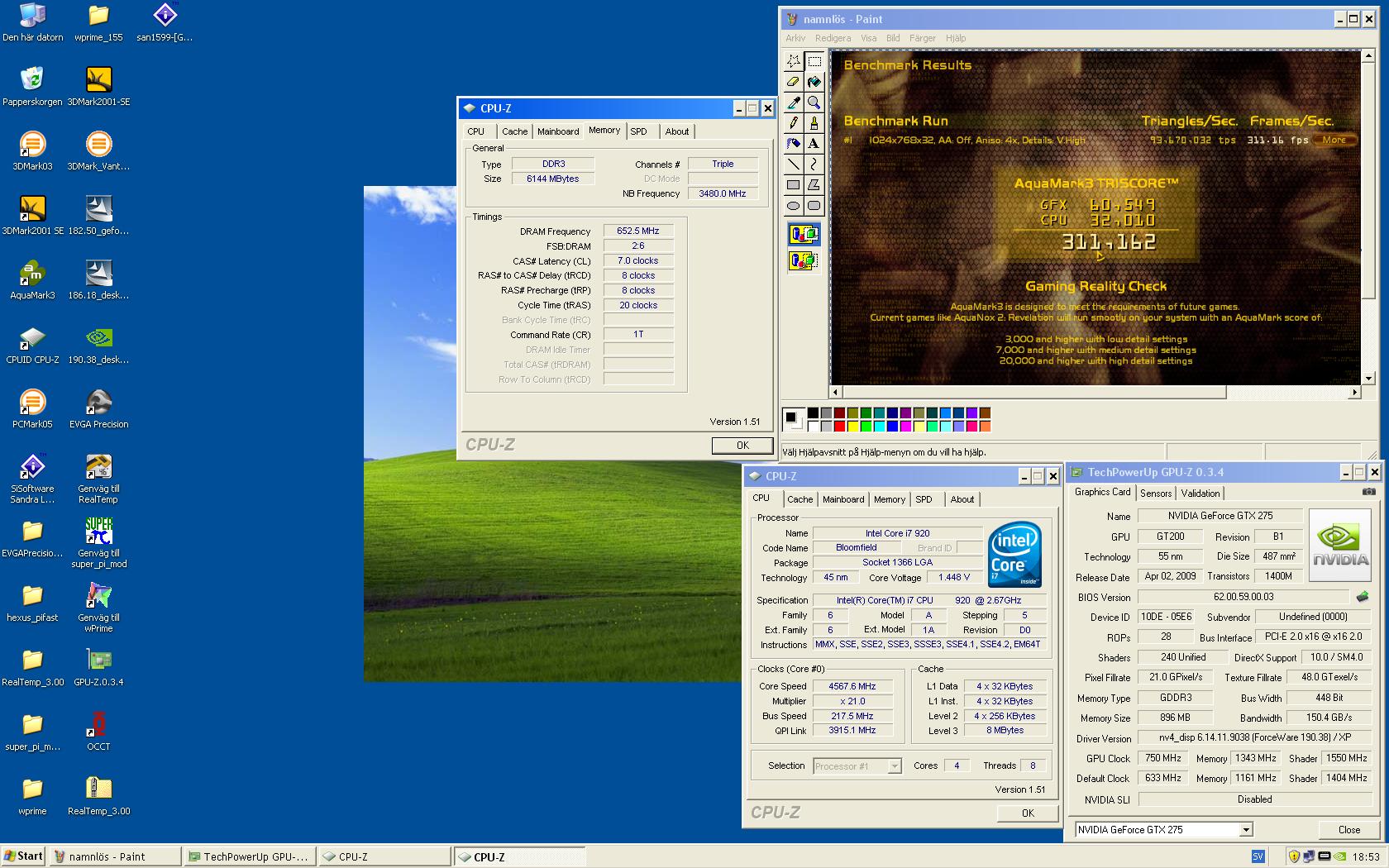
Task: Open the CPUID CPU-Z desktop shortcut
Action: click(32, 344)
